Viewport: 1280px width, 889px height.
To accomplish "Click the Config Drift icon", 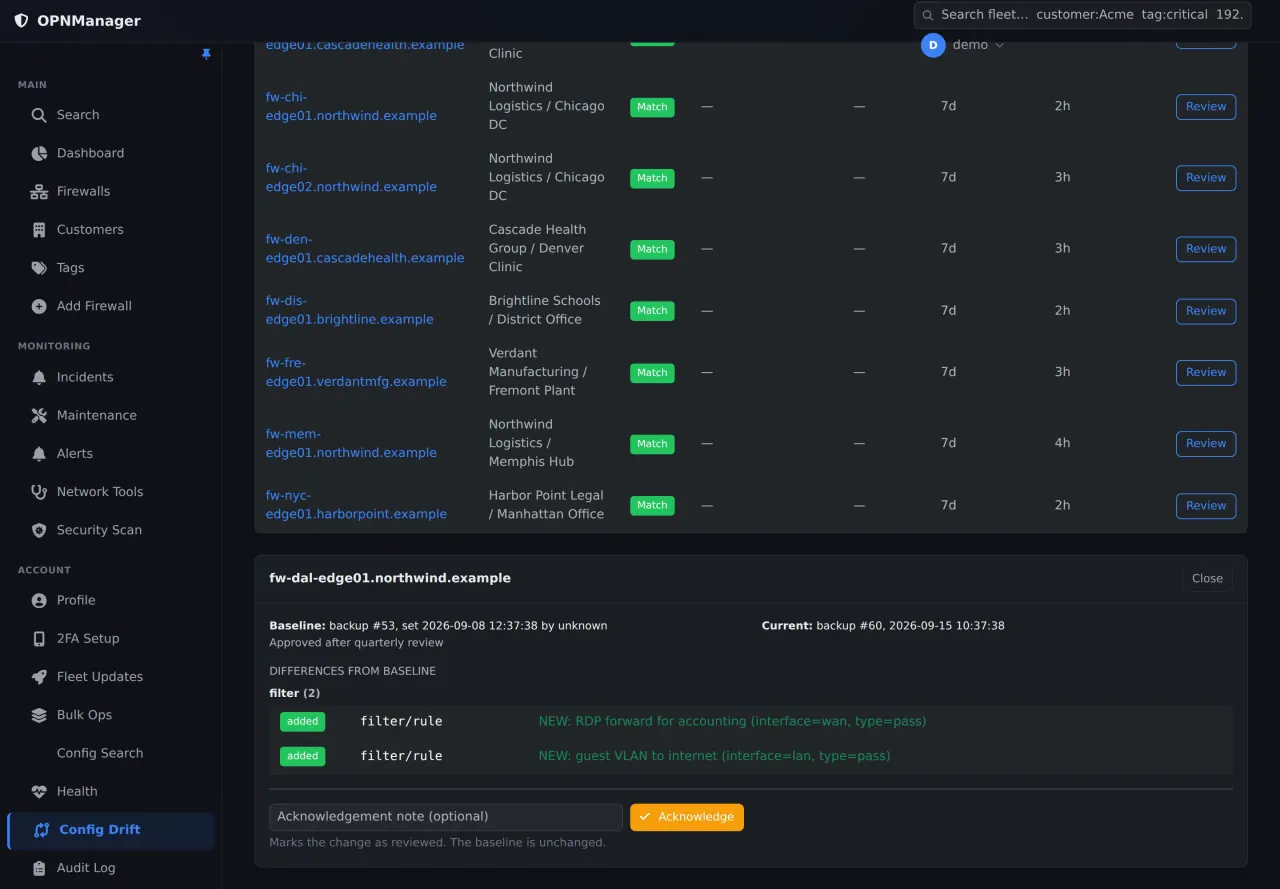I will pos(42,830).
